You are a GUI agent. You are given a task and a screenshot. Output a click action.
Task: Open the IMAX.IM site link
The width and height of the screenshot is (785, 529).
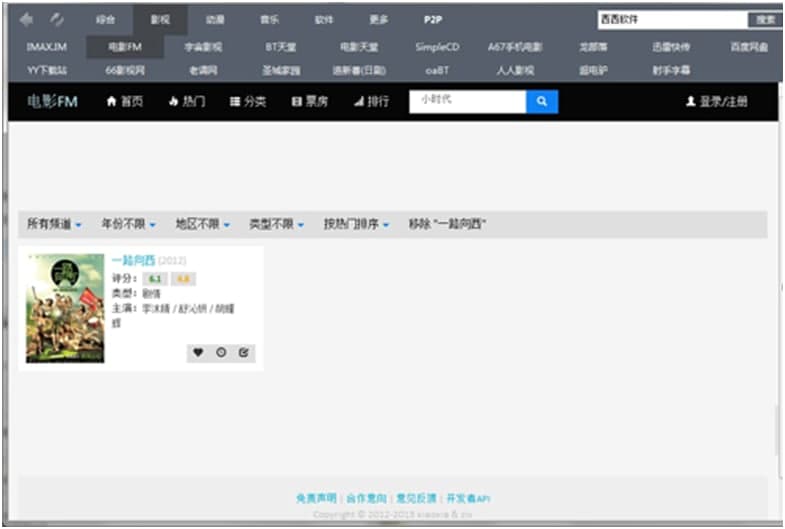[47, 47]
